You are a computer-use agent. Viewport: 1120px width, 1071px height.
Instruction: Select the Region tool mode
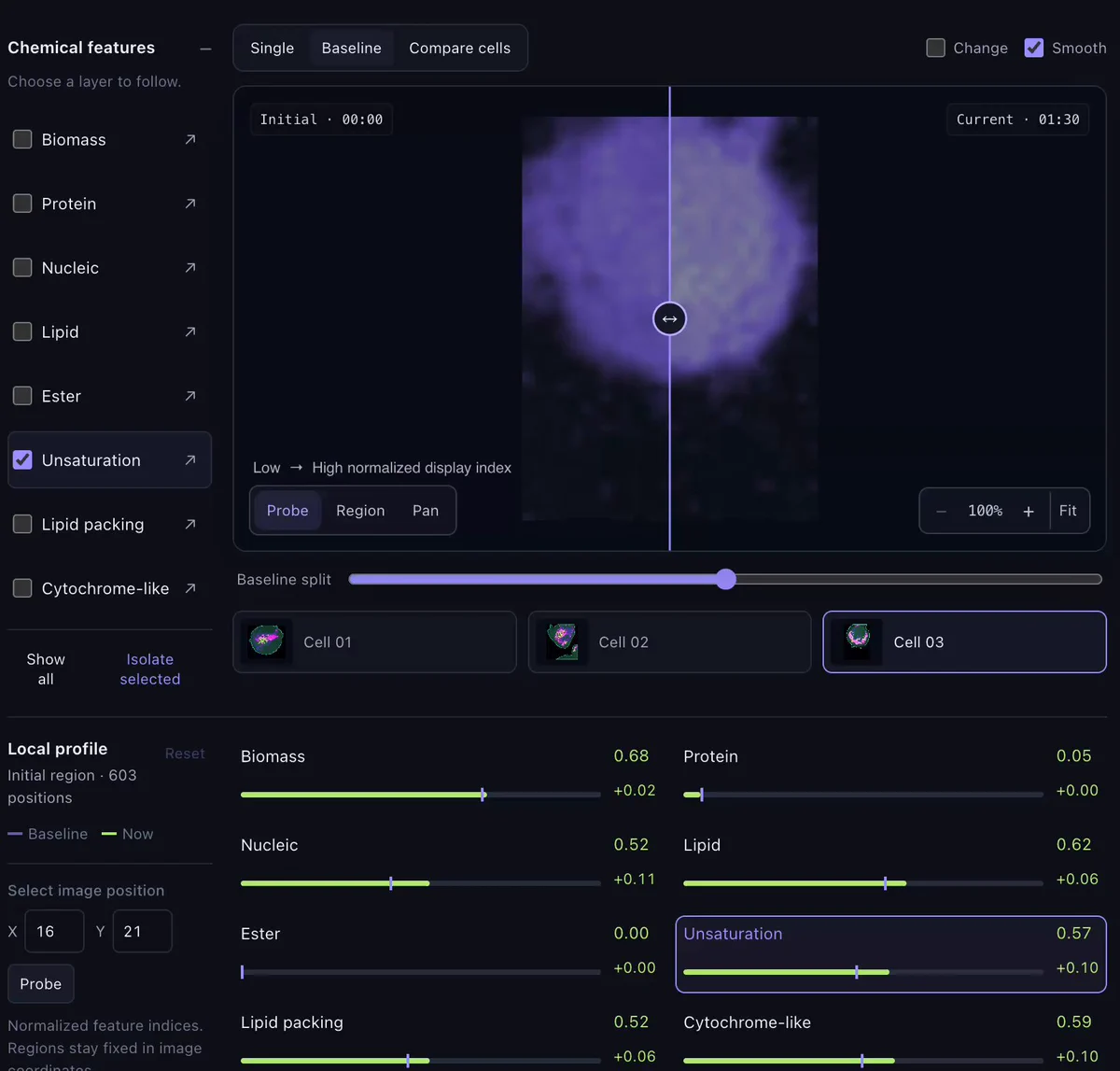360,511
